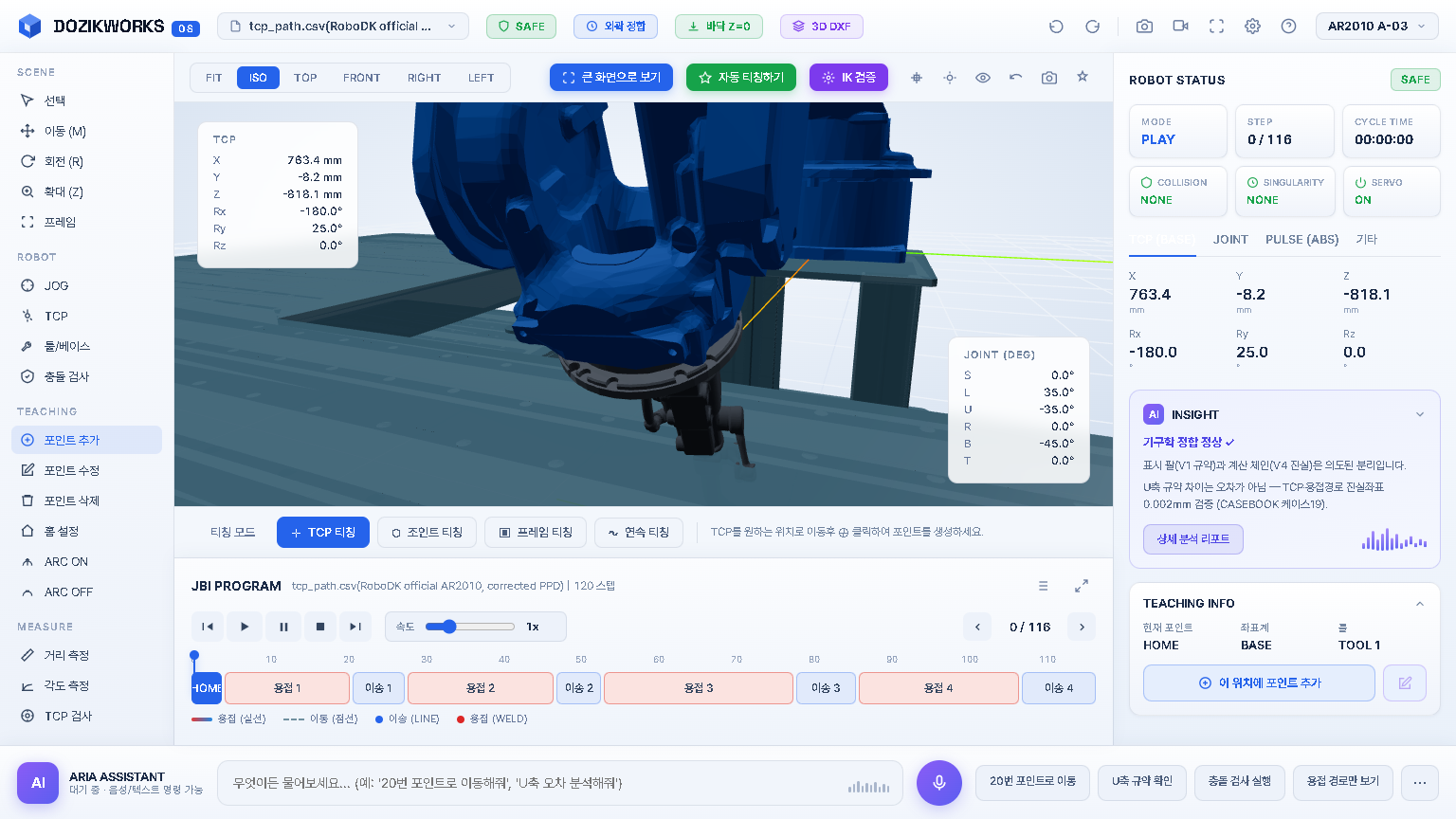This screenshot has width=1456, height=819.
Task: Toggle the 3D DXF option
Action: tap(821, 27)
